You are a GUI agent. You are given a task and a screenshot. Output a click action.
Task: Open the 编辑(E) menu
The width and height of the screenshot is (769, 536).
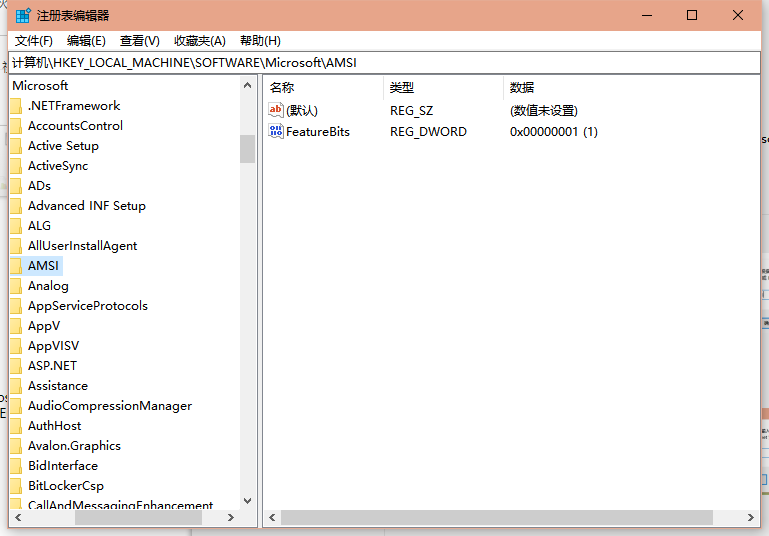(x=86, y=41)
